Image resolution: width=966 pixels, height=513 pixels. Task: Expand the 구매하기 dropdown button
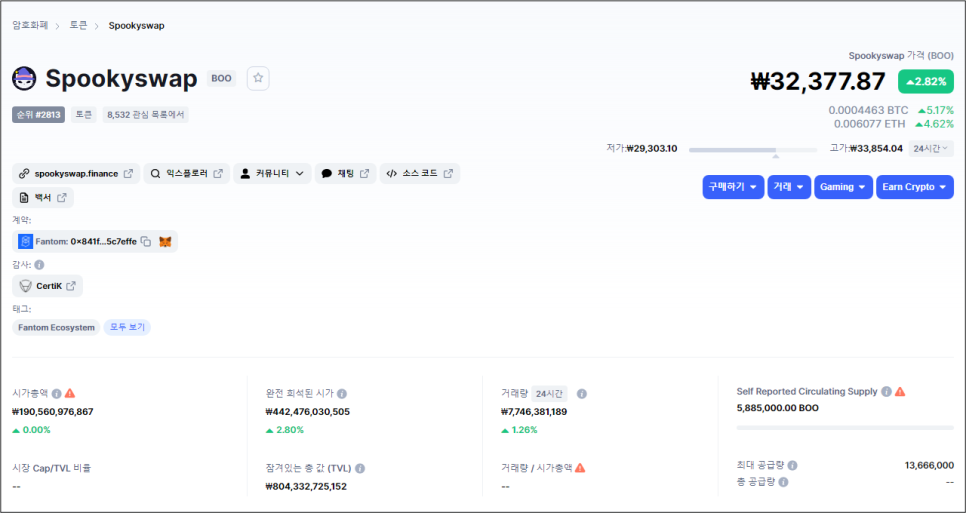(733, 187)
